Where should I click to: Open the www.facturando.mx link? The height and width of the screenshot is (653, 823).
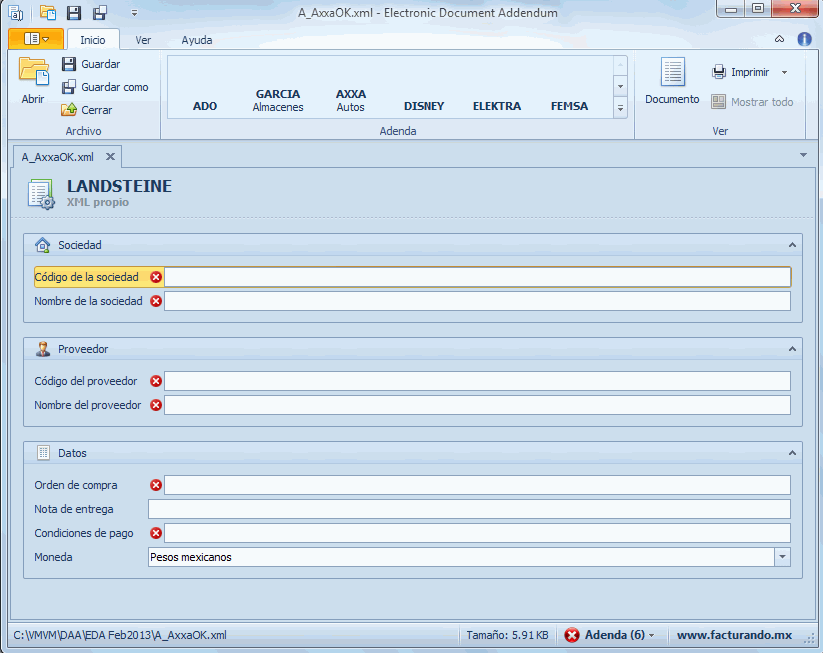click(734, 635)
